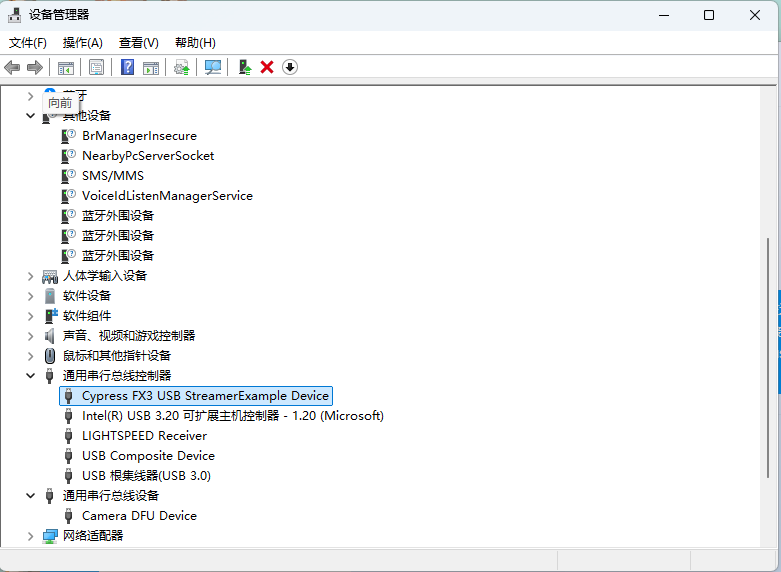Click the network adapter monitor icon
781x572 pixels.
50,536
